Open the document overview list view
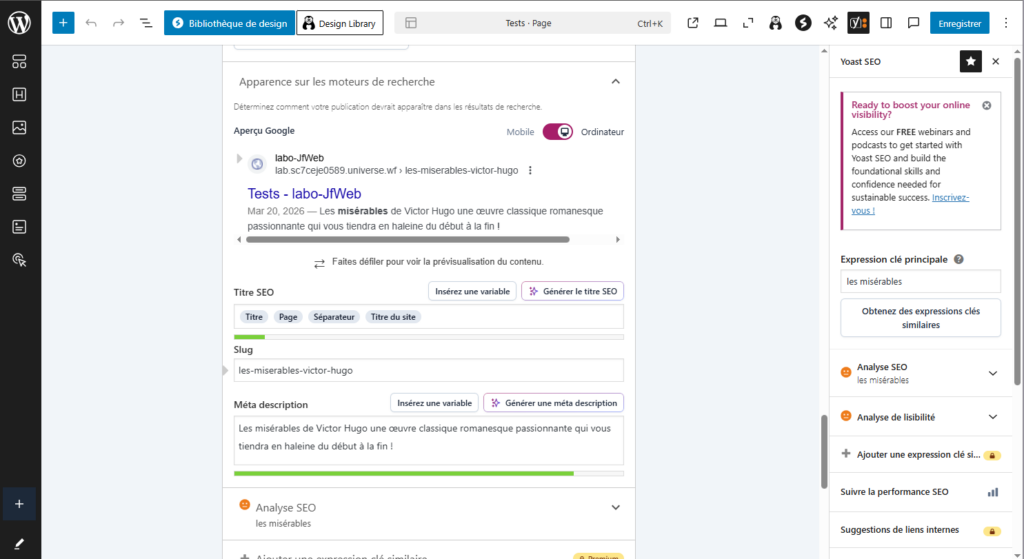1024x559 pixels. point(146,23)
